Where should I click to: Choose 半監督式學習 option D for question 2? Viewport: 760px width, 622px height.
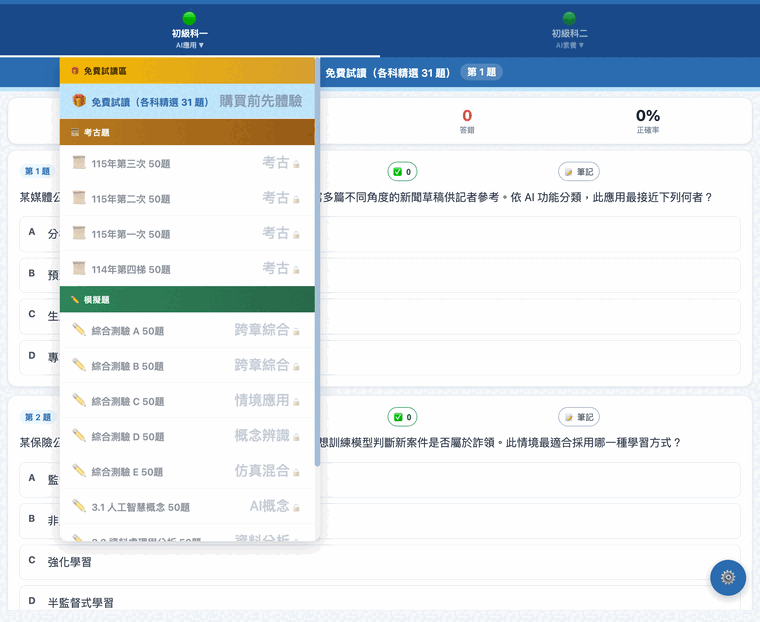(380, 598)
